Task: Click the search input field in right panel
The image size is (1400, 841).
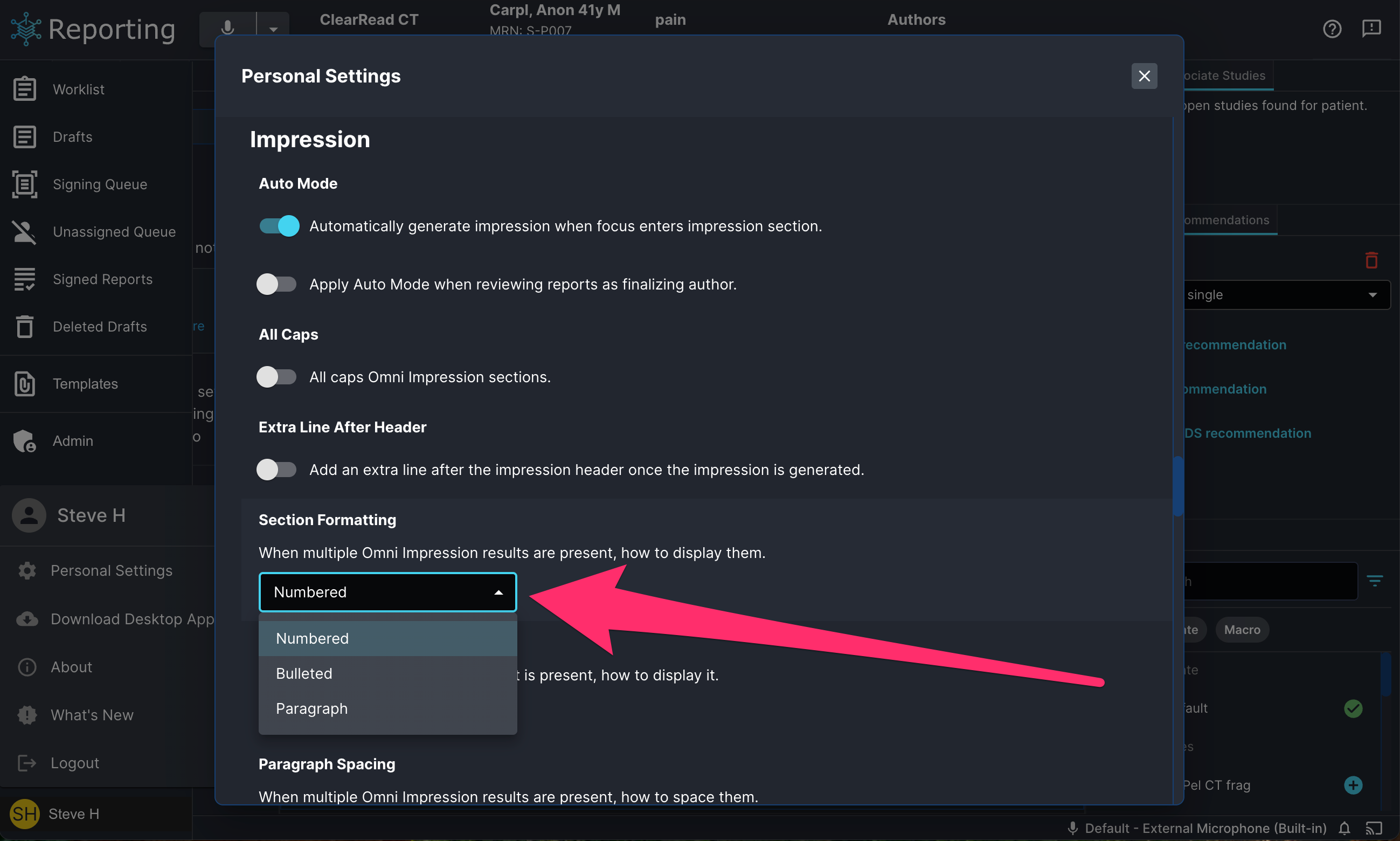Action: pos(1270,581)
